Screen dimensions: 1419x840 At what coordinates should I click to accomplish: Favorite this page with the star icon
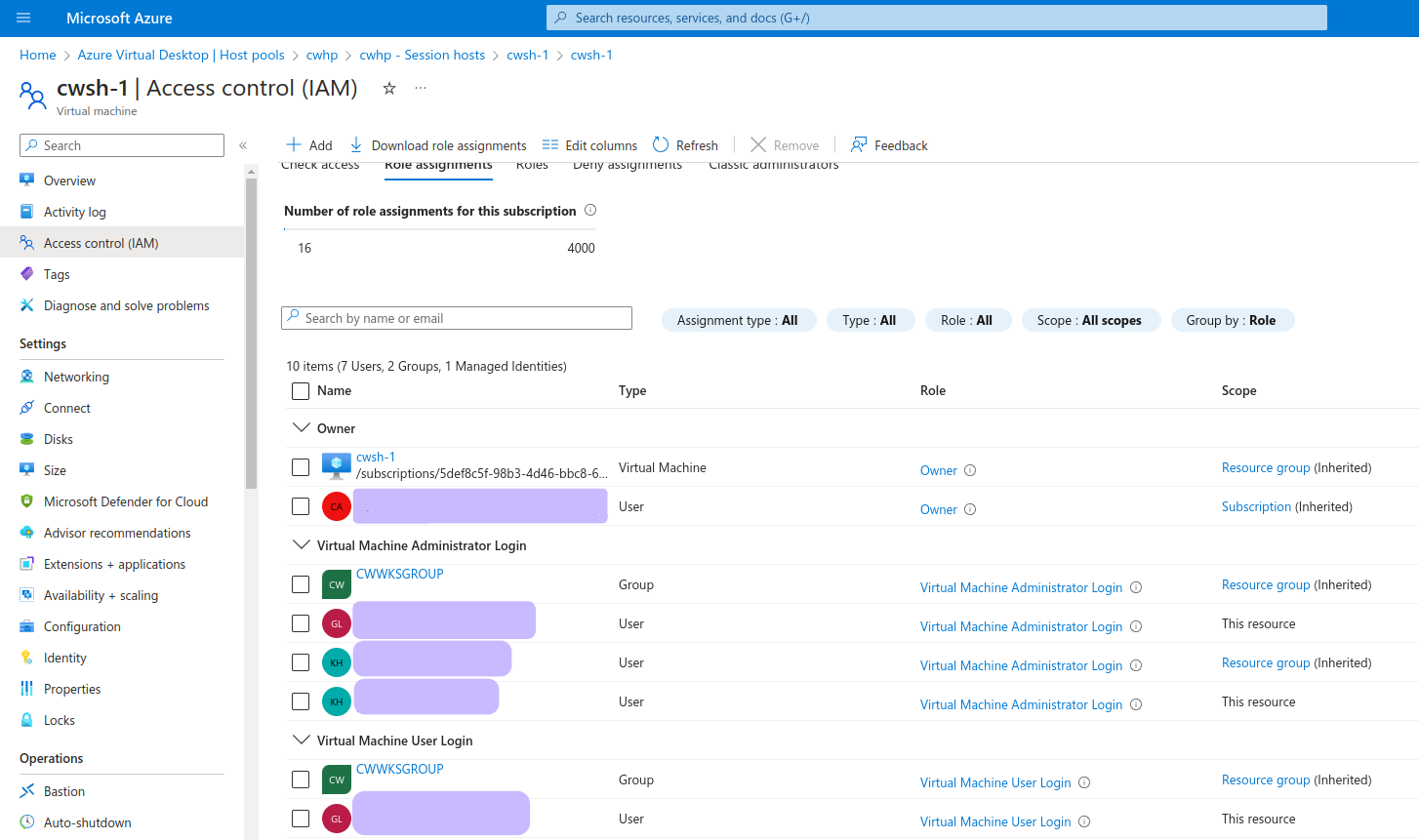click(389, 88)
